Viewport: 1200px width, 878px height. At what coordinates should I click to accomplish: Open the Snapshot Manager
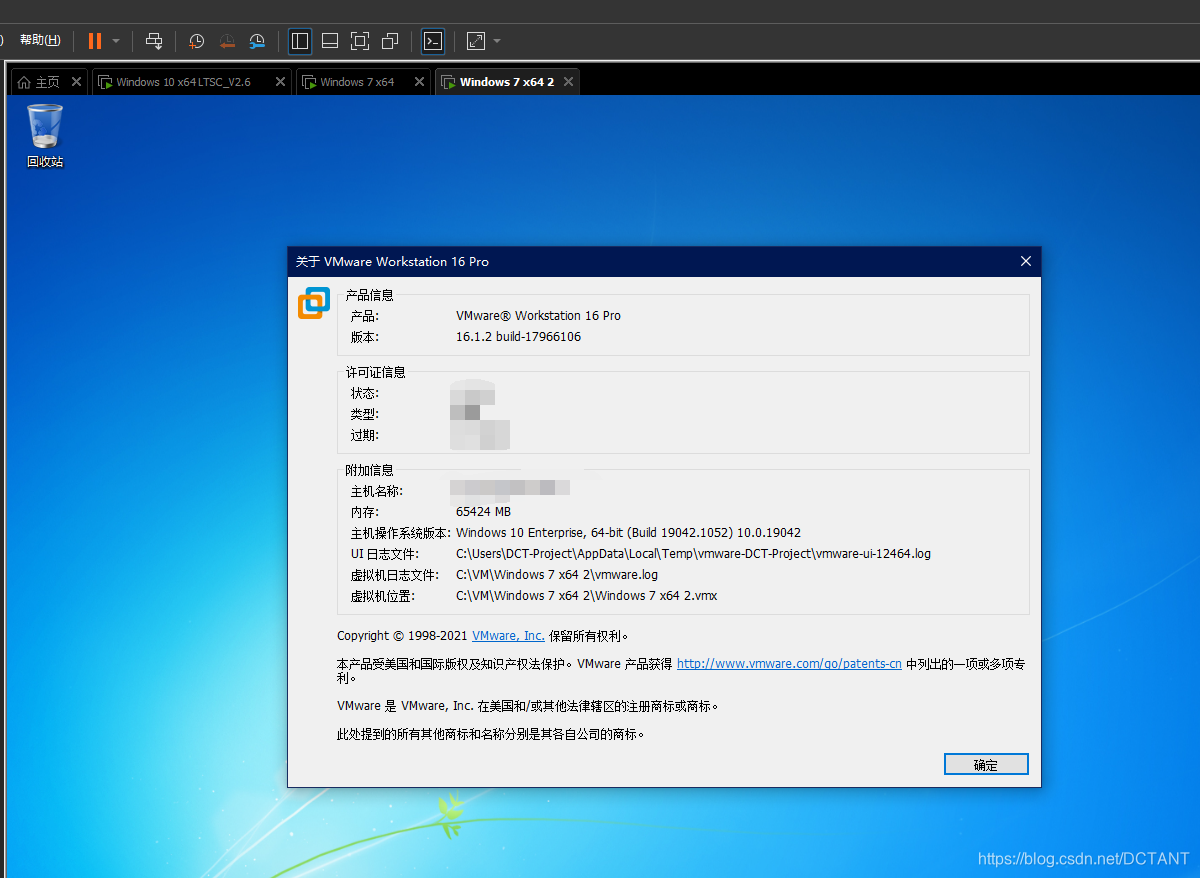click(256, 41)
